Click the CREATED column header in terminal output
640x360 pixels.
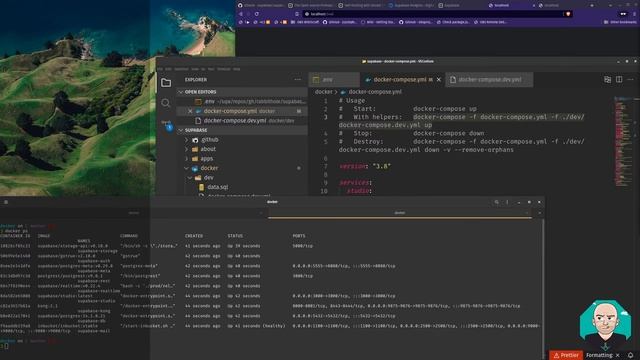tap(194, 236)
